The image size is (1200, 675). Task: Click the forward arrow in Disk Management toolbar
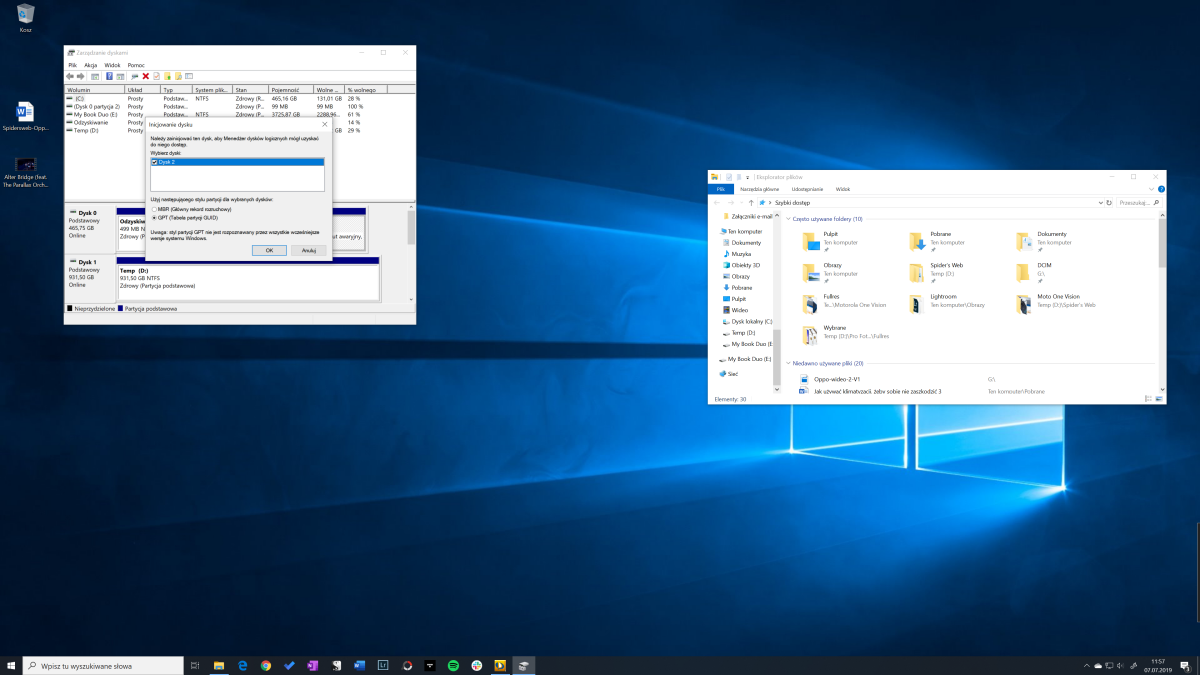click(80, 76)
